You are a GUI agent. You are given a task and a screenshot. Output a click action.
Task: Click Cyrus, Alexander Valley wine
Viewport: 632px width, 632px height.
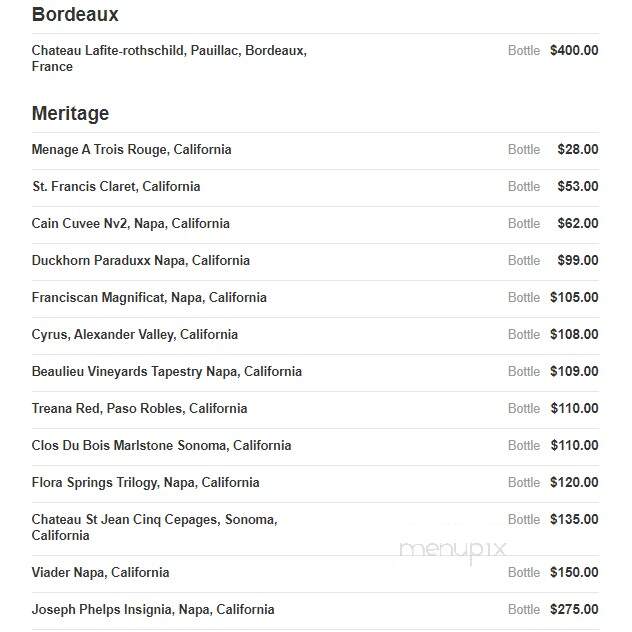[135, 335]
